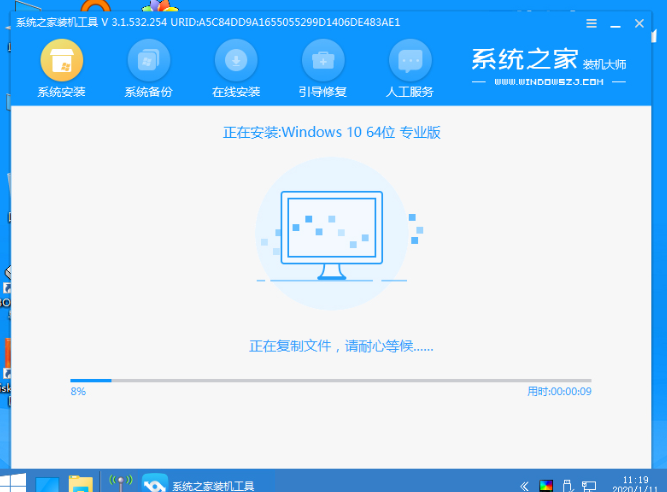Select the 系统安装 (System Install) icon

(x=61, y=62)
